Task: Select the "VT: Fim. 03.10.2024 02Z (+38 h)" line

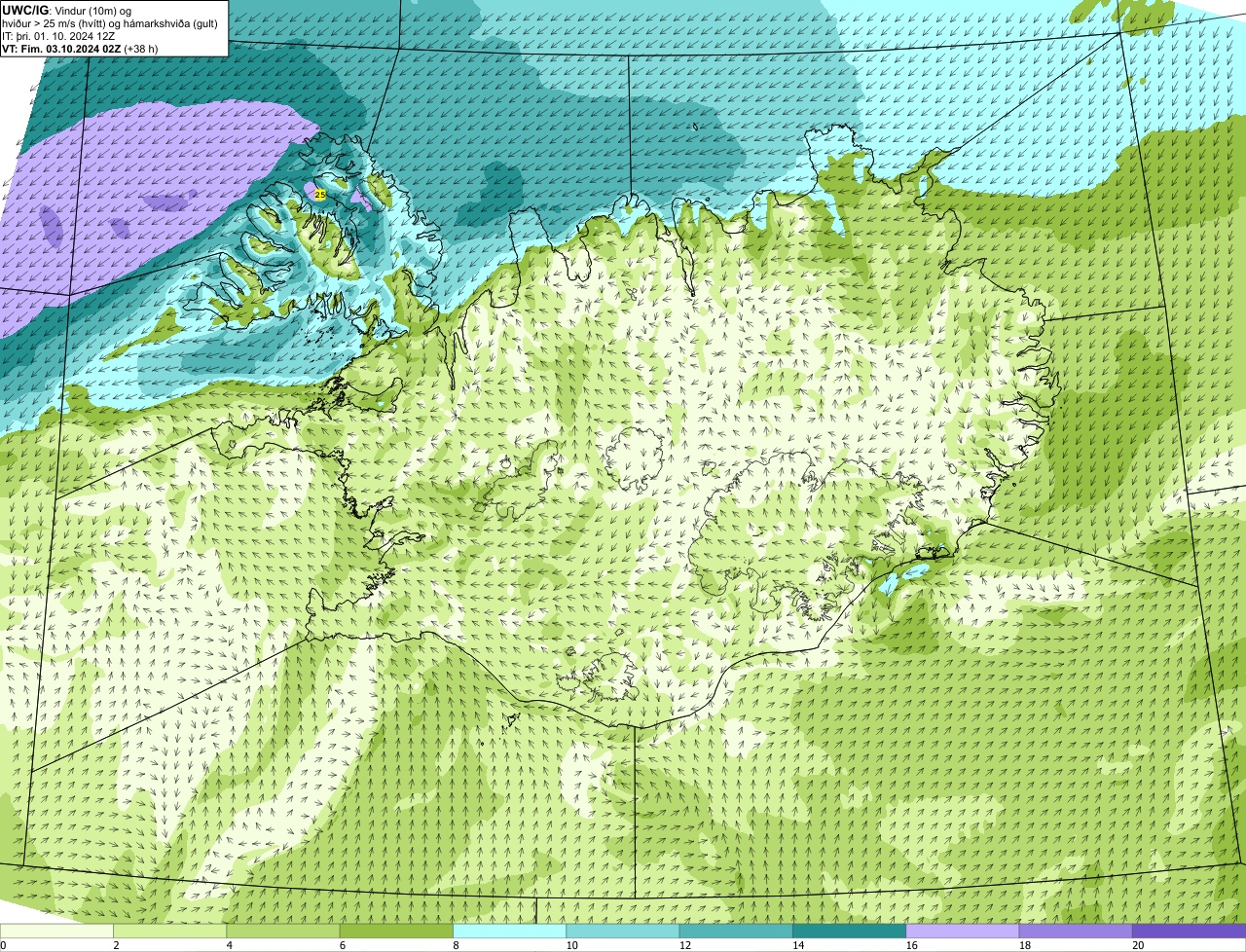Action: pos(80,49)
